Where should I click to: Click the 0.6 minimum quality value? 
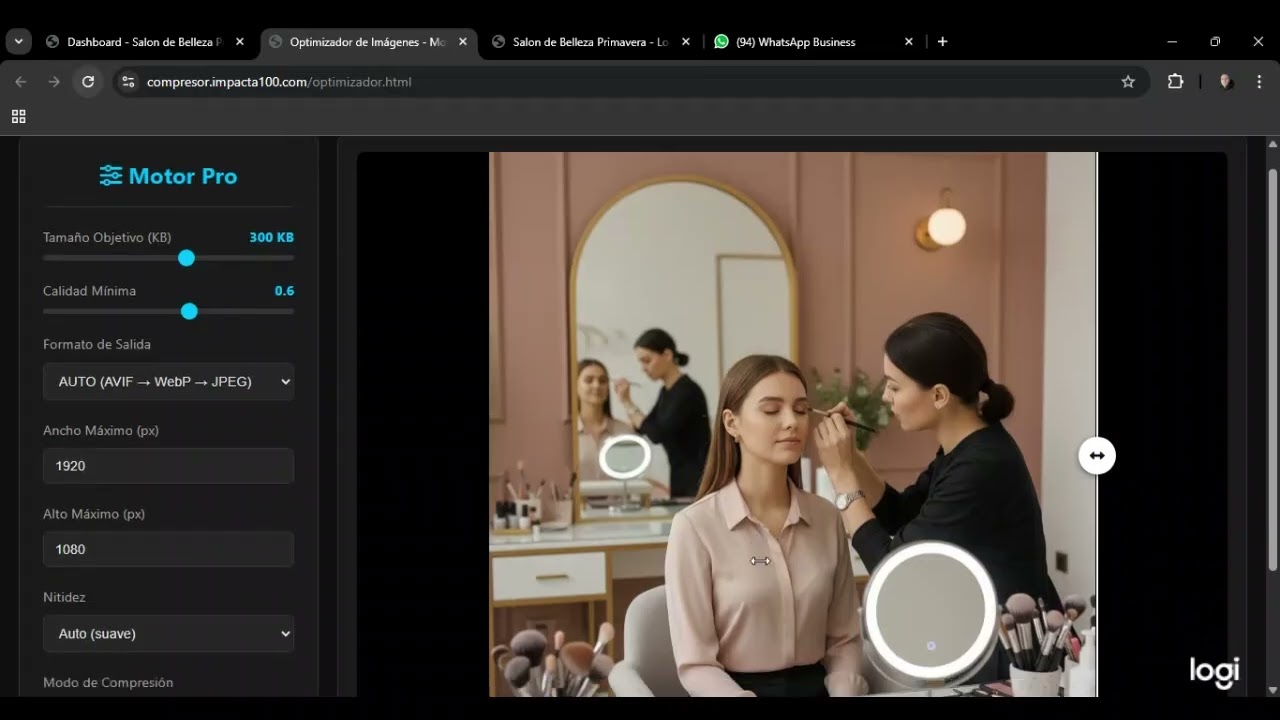[284, 291]
